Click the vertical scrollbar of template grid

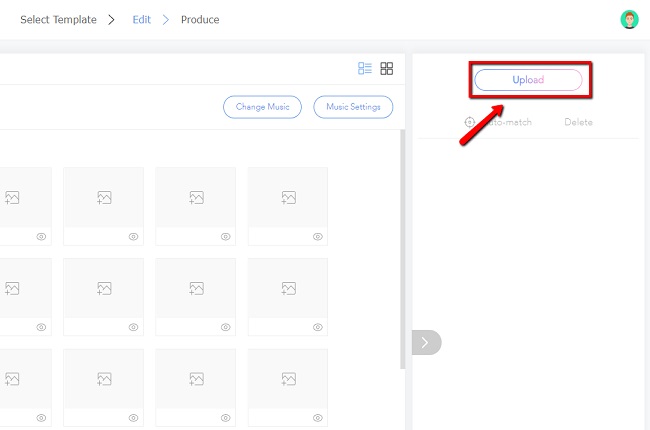click(x=403, y=250)
